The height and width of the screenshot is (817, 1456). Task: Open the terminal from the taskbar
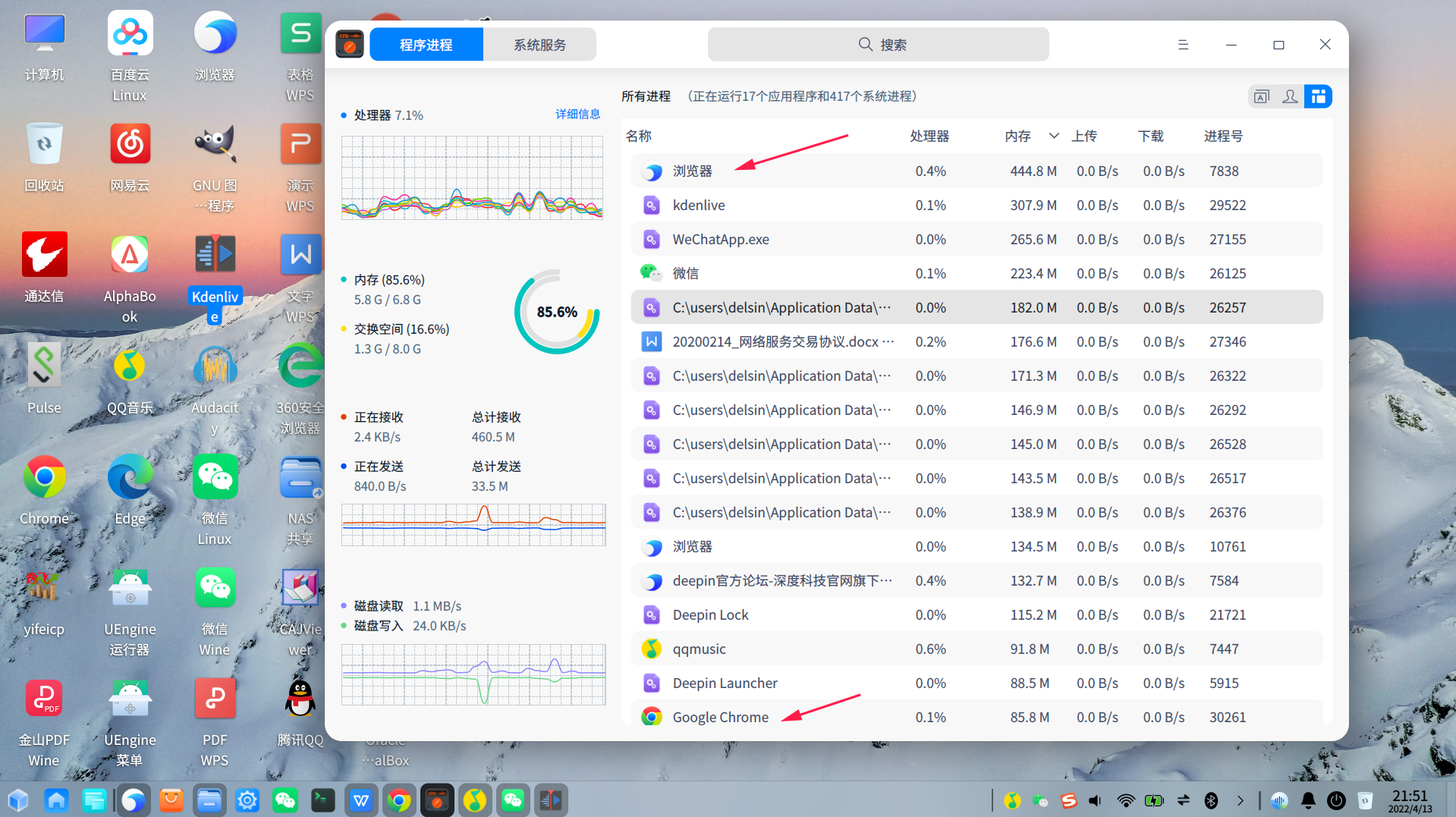tap(323, 800)
